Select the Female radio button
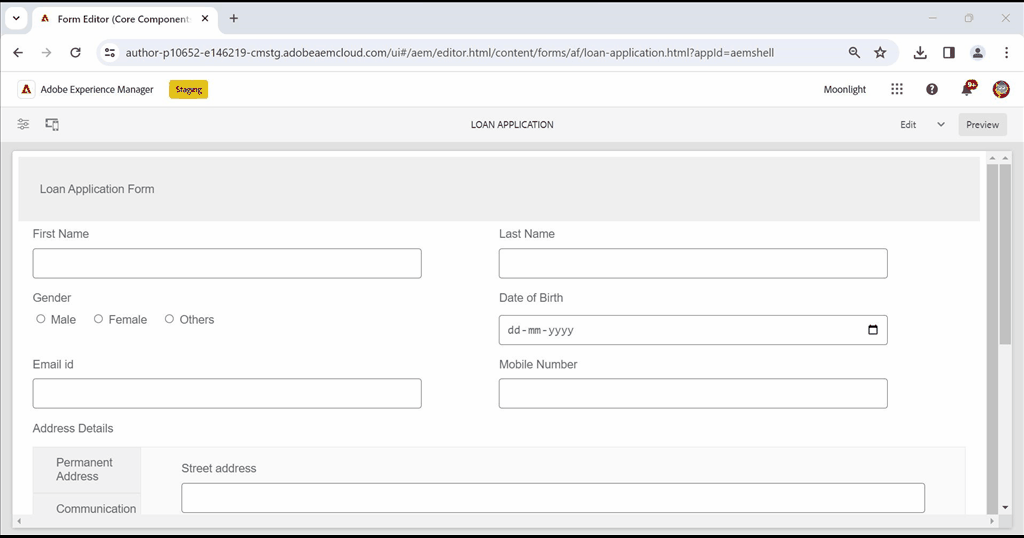 click(99, 319)
